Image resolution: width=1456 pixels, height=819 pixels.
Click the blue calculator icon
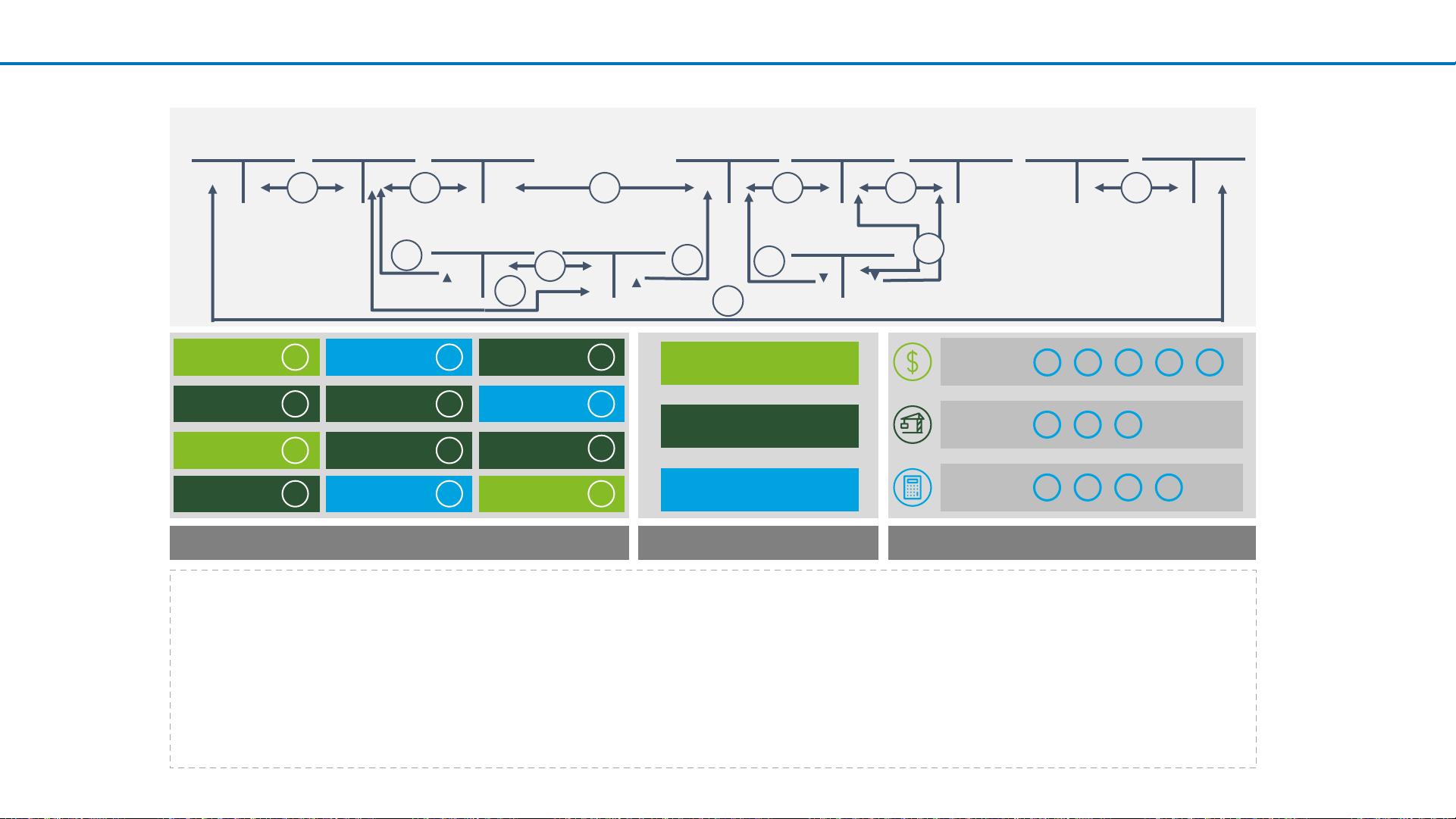[x=913, y=488]
